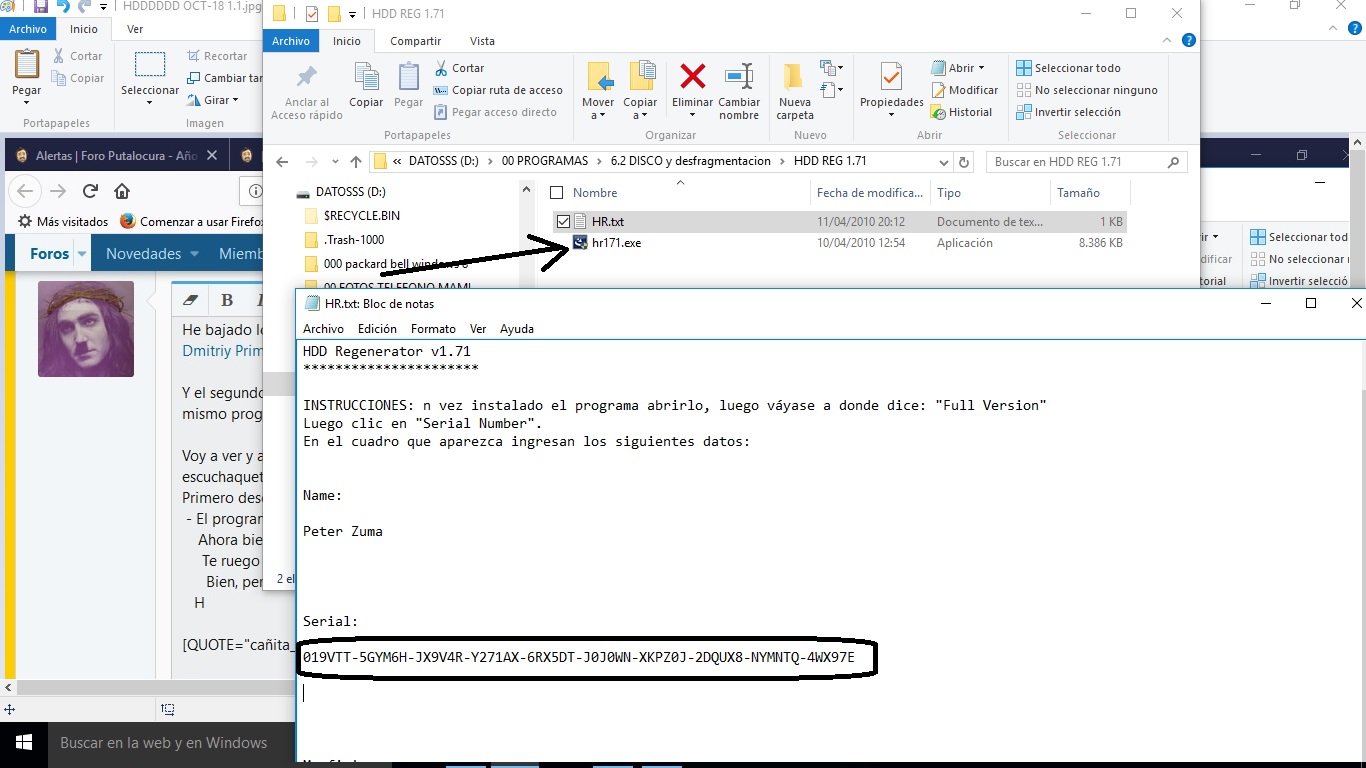Click Paint Recortar crop tool
Screen dimensions: 1366x768
(217, 56)
